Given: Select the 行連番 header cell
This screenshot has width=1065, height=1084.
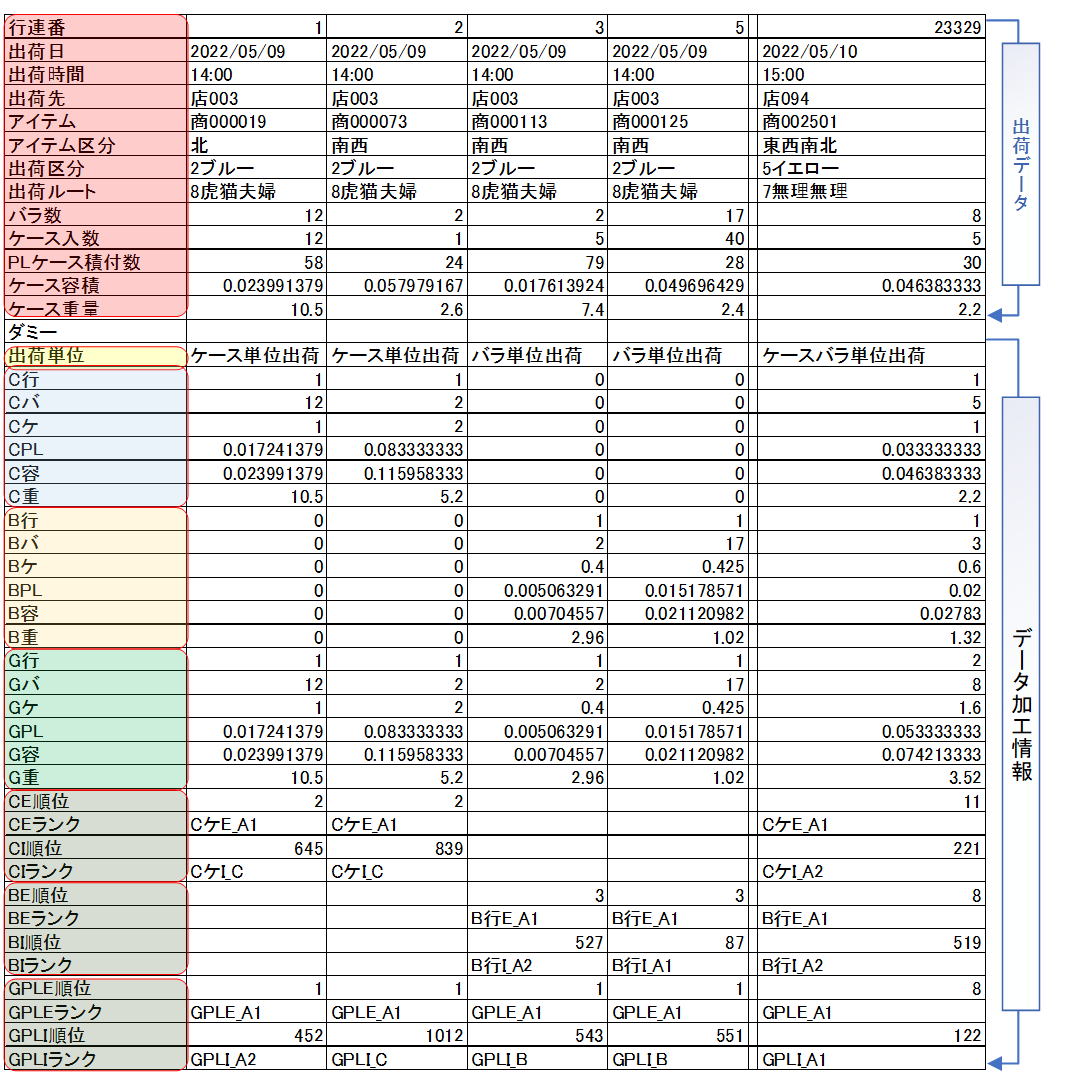Looking at the screenshot, I should [95, 28].
